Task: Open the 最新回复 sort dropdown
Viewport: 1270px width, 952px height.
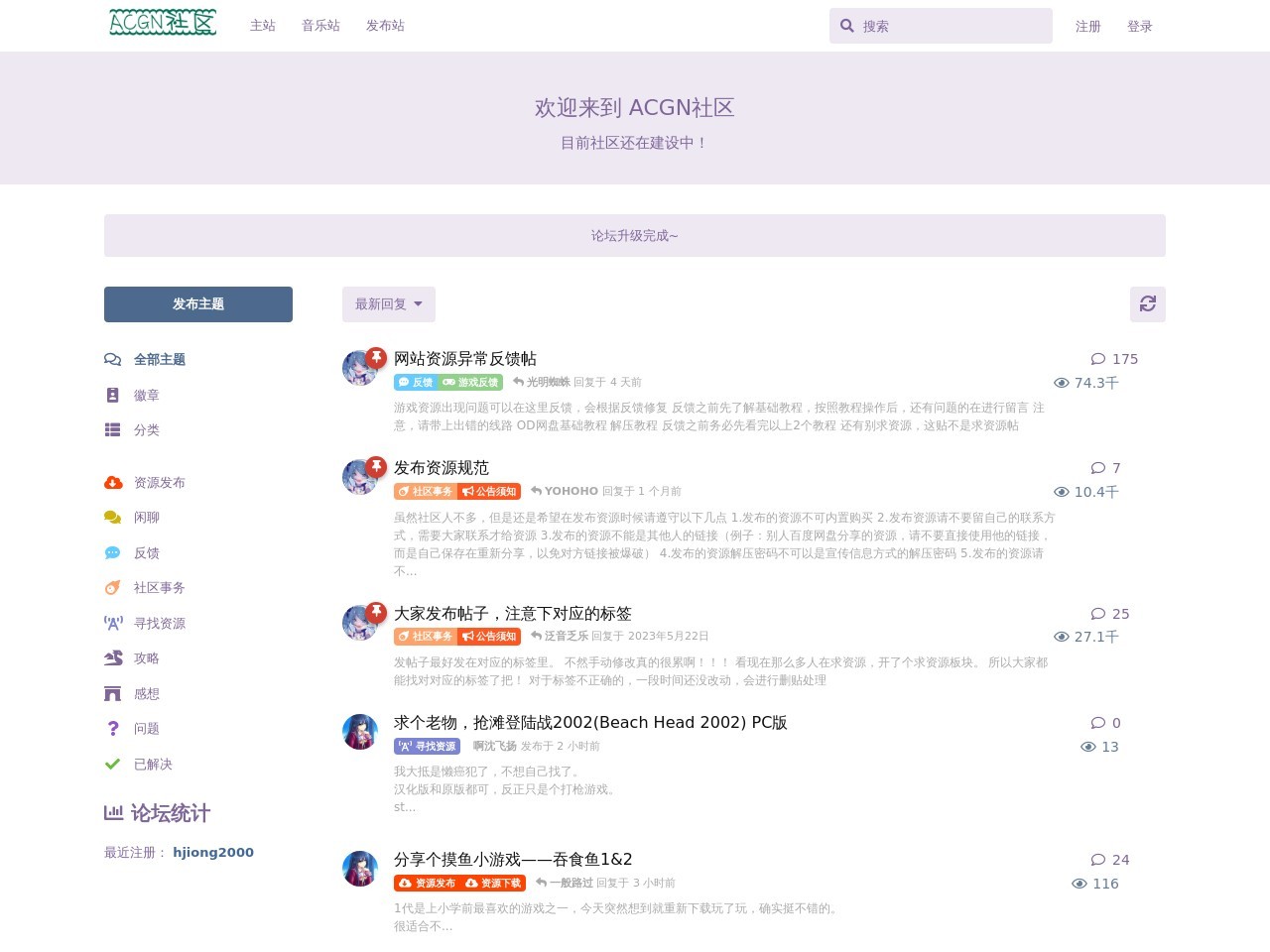Action: tap(388, 304)
